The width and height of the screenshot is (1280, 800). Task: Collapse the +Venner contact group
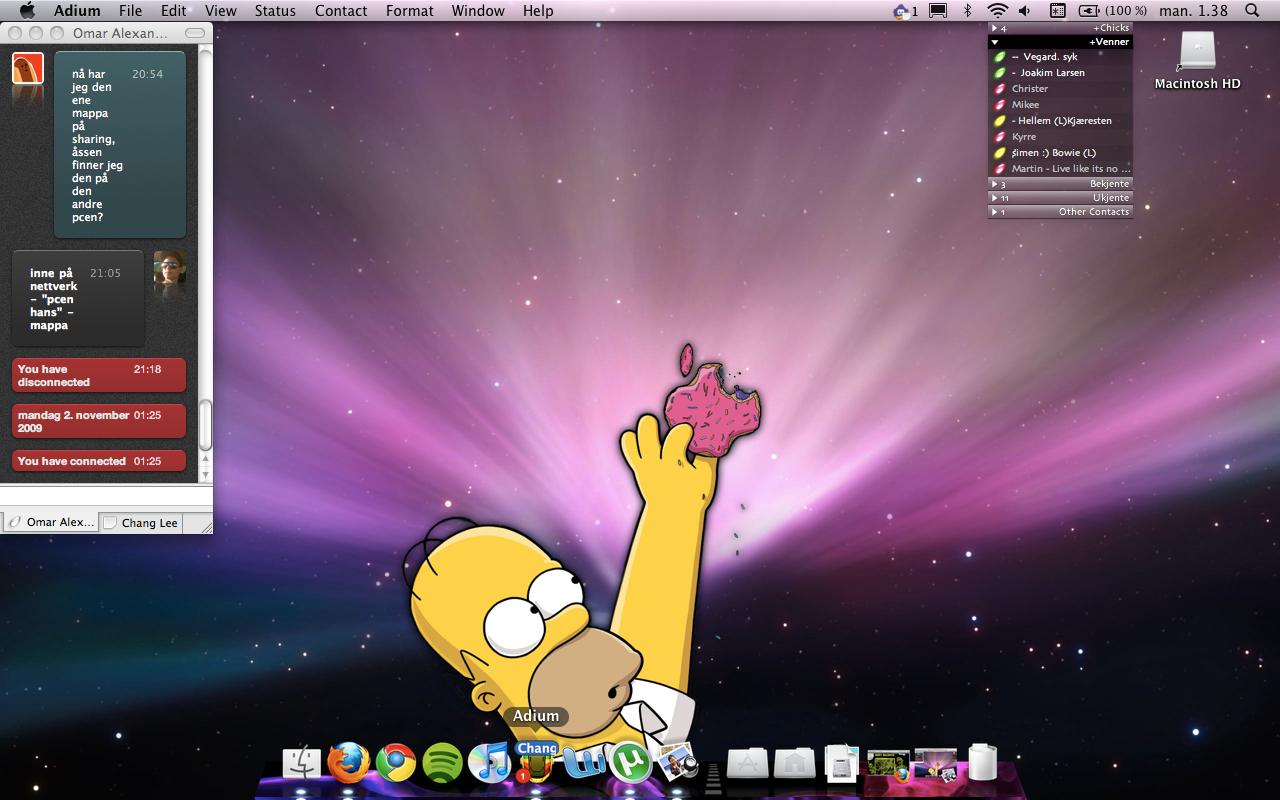point(1060,42)
